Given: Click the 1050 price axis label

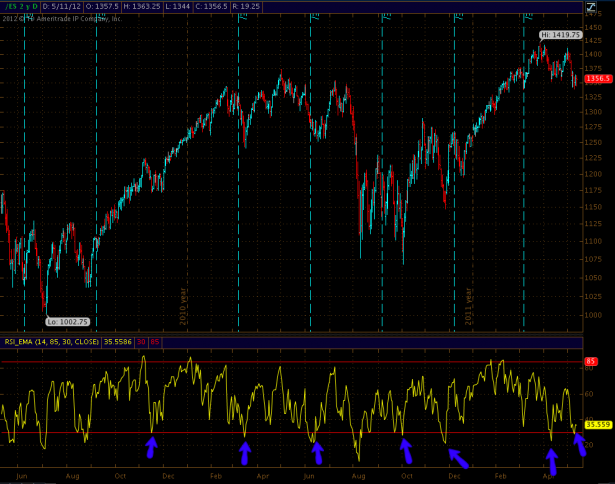Looking at the screenshot, I should [593, 277].
